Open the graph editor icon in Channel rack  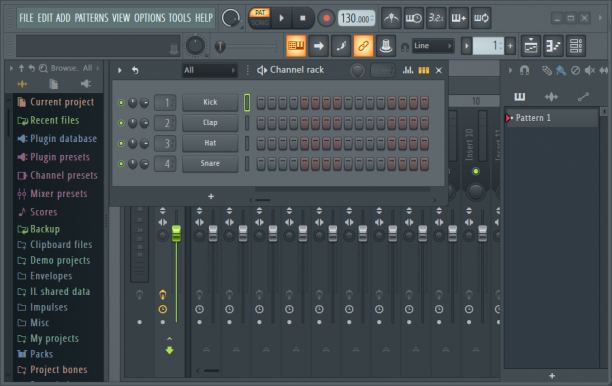pos(408,70)
